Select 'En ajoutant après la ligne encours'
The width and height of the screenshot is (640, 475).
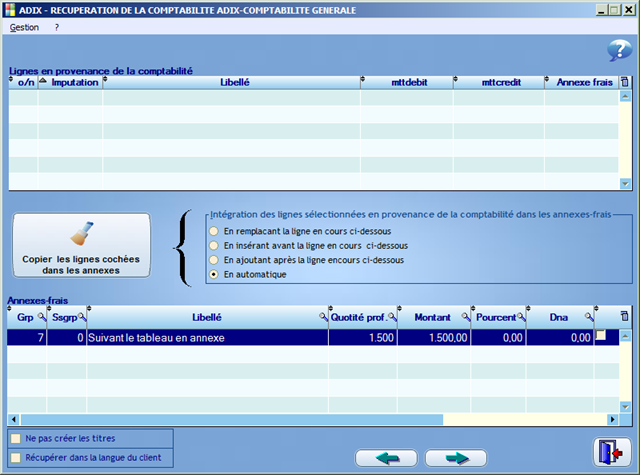point(214,260)
